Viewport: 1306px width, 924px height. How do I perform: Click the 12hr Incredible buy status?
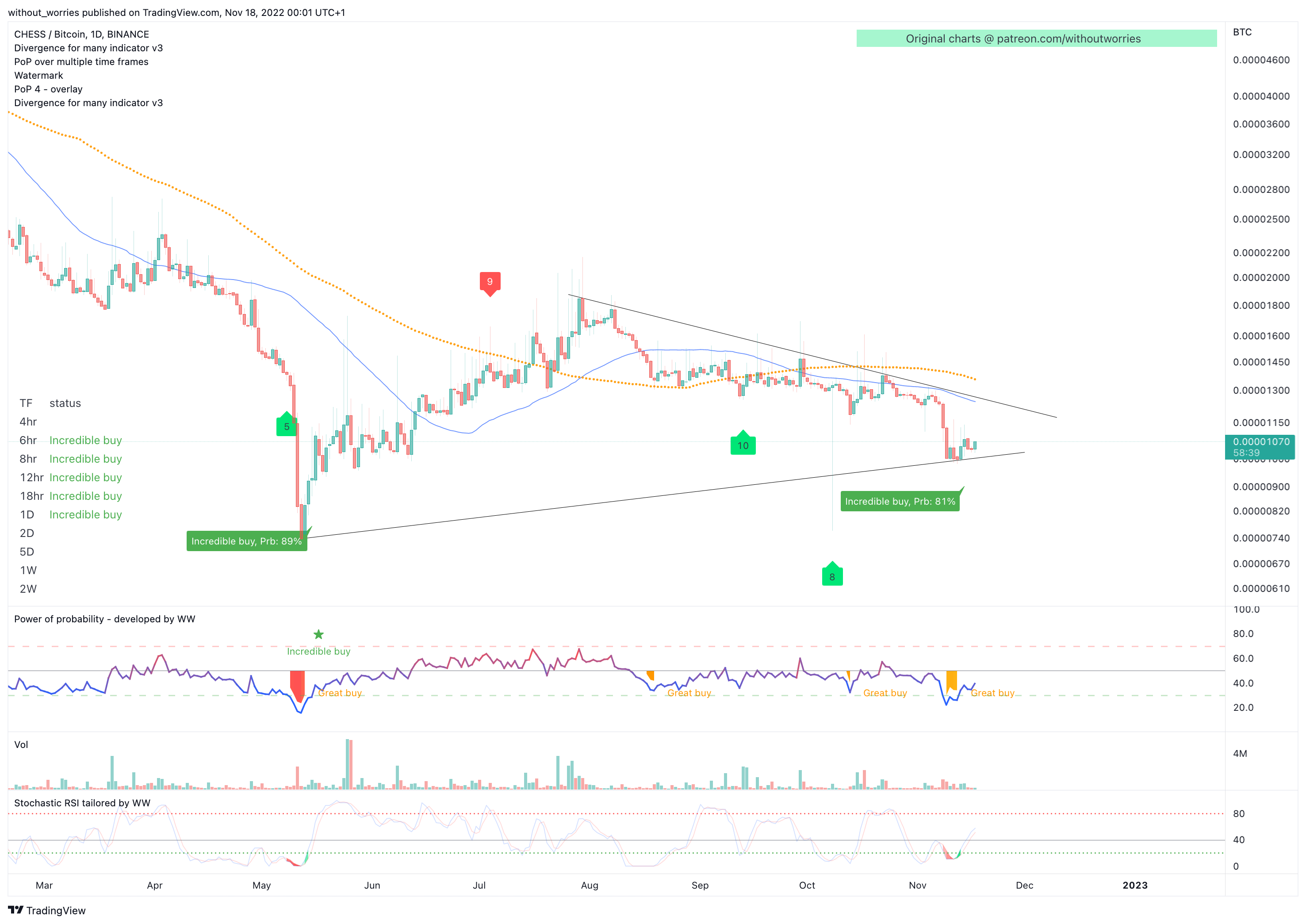pos(85,477)
